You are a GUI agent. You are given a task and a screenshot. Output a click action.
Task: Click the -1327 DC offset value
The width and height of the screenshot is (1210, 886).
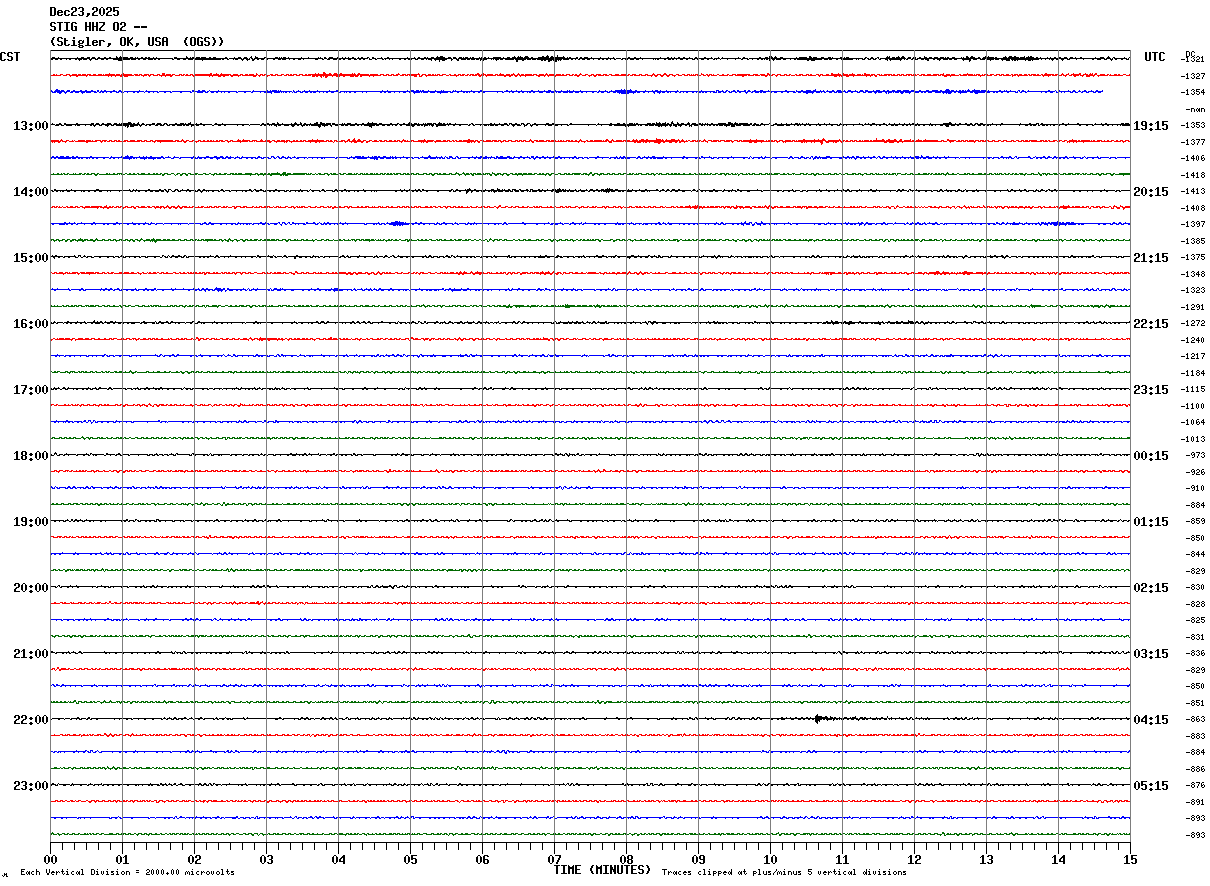tap(1193, 76)
